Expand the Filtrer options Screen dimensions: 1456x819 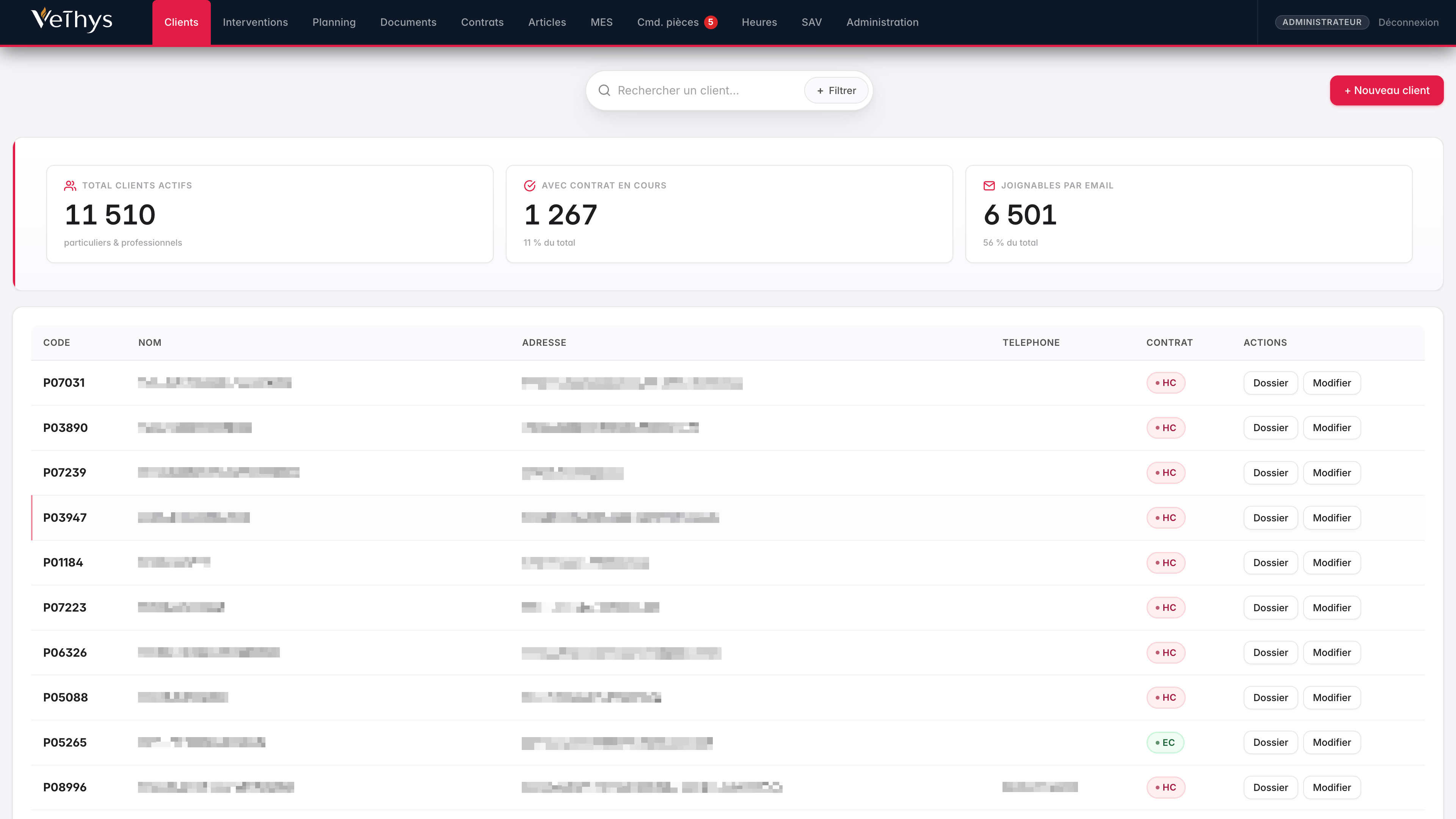pos(836,91)
